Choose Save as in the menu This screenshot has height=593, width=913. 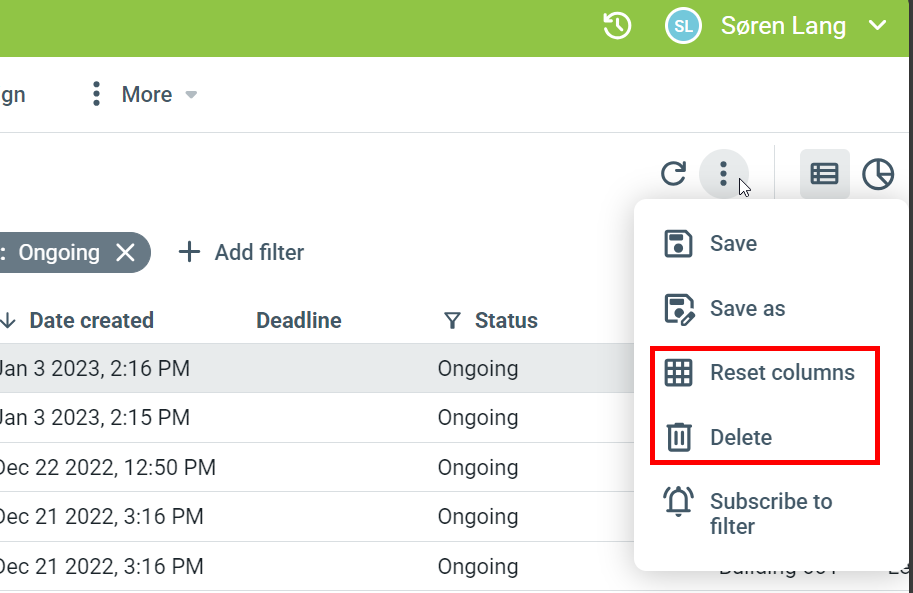[x=747, y=308]
